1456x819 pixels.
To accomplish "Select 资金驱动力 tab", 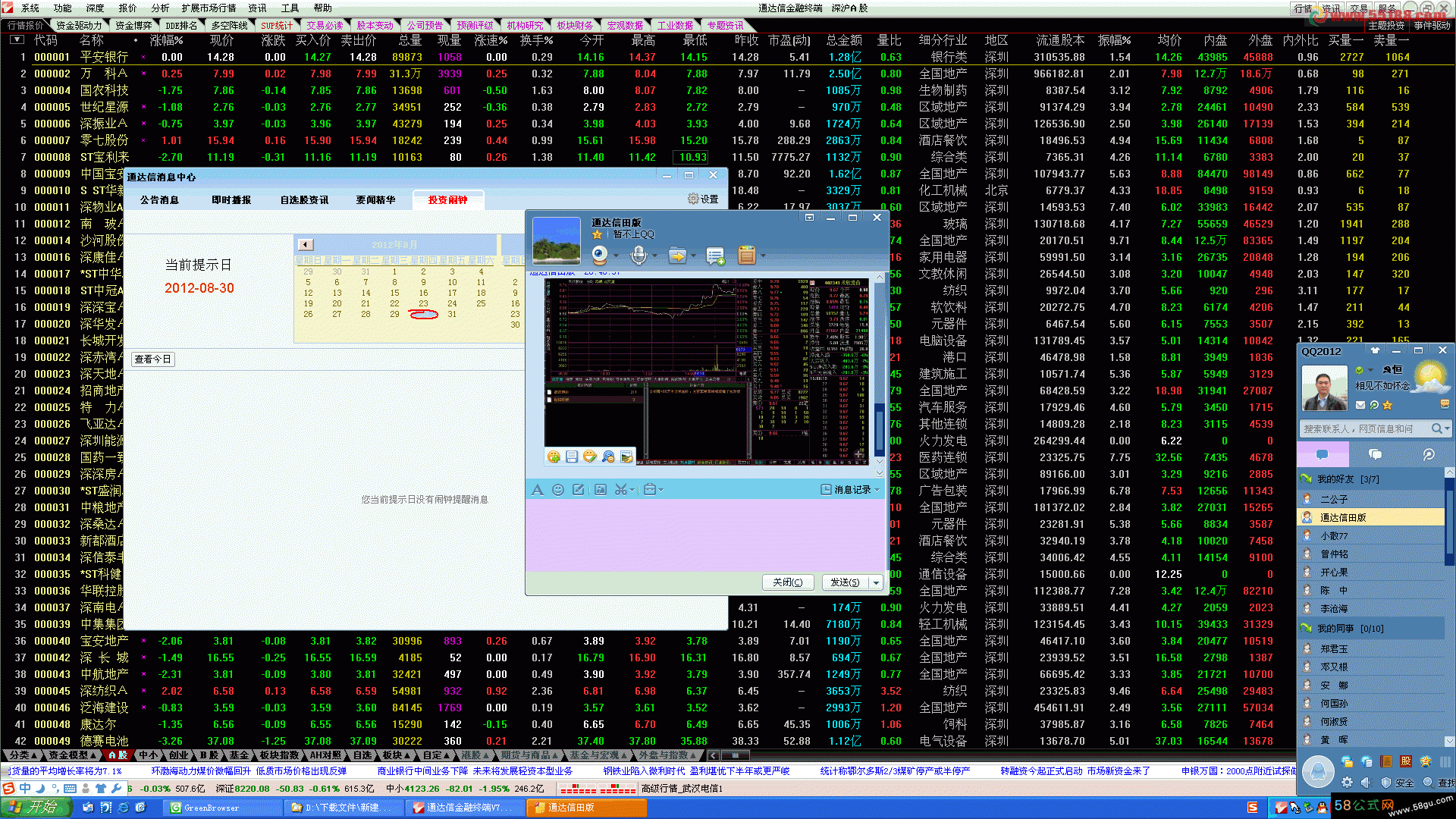I will point(79,25).
